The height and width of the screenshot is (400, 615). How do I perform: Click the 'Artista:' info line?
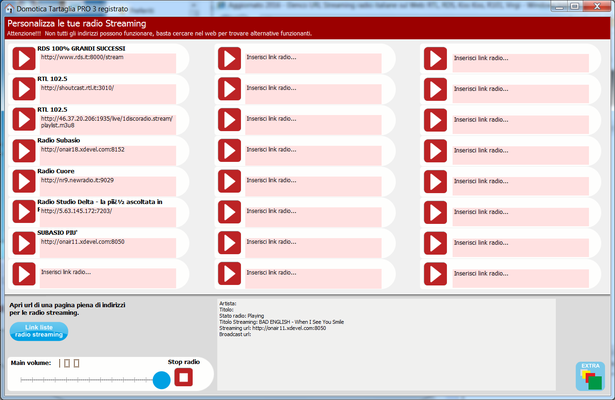pyautogui.click(x=227, y=304)
